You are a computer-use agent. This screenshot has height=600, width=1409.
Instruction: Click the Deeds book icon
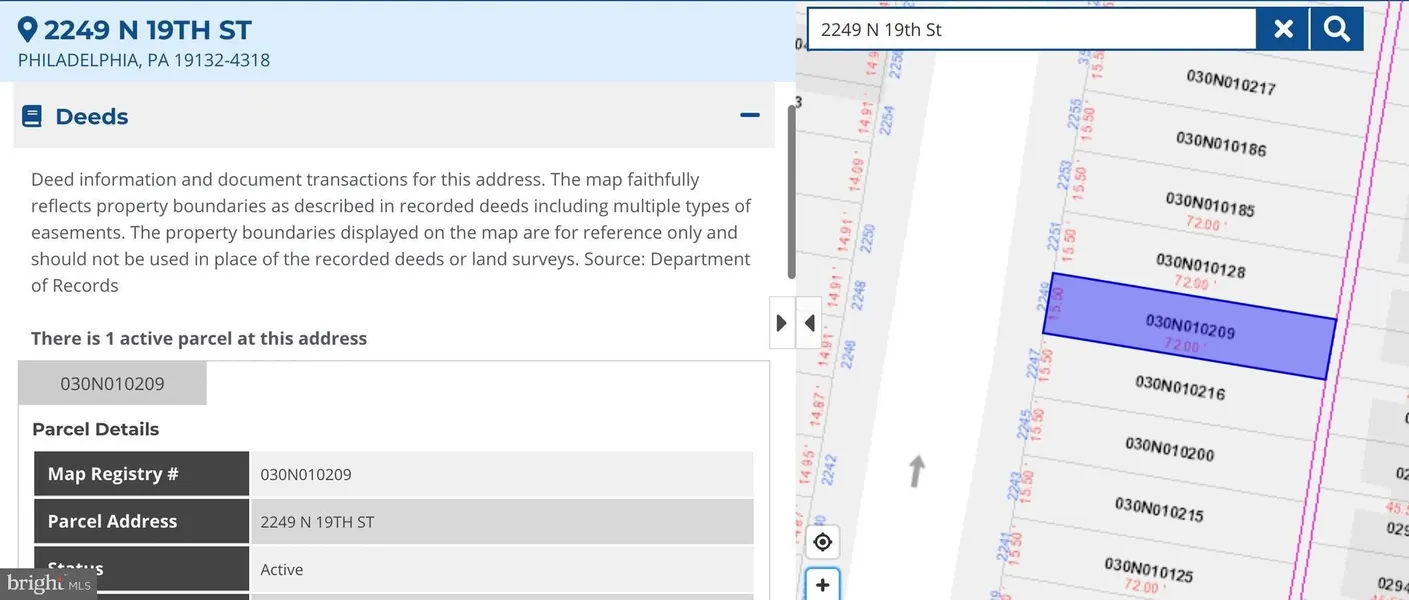click(x=32, y=117)
